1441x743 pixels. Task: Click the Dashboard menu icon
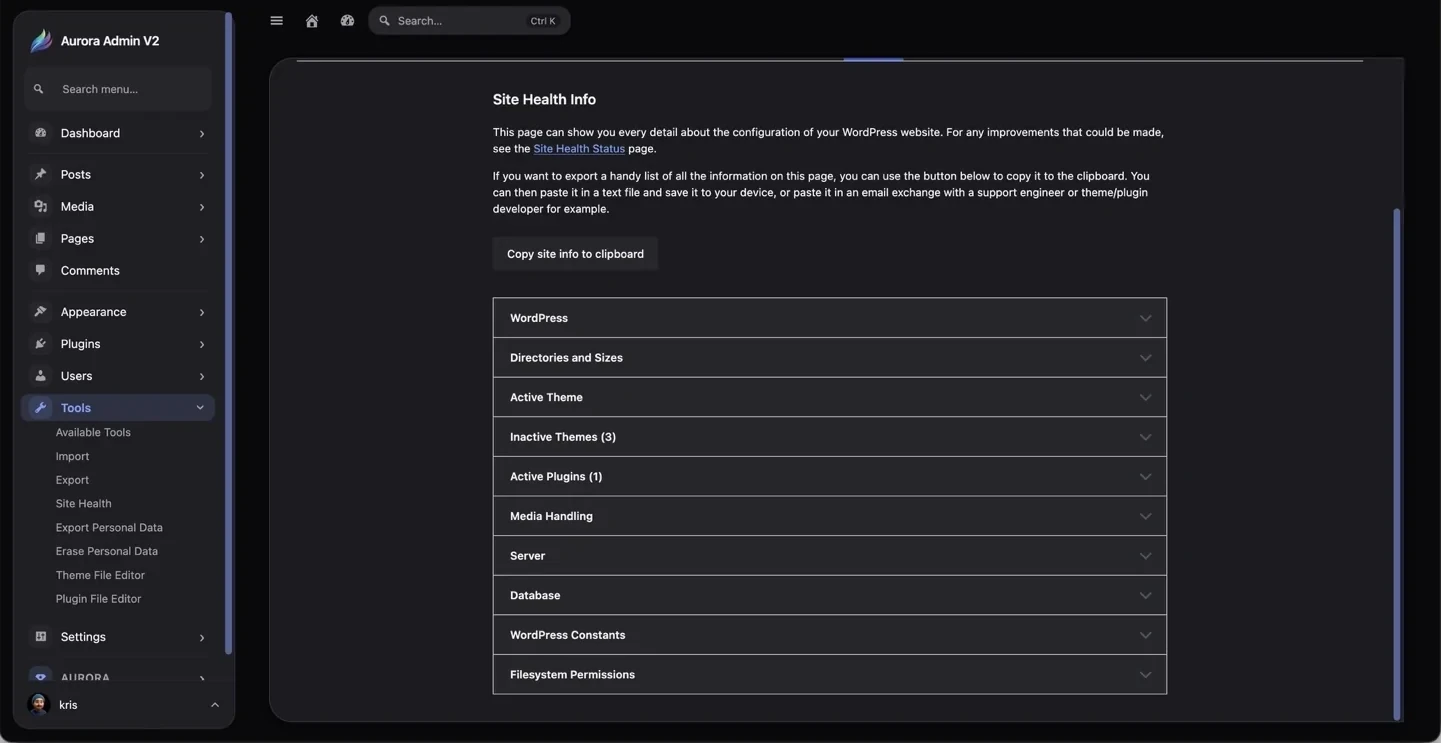(x=40, y=133)
